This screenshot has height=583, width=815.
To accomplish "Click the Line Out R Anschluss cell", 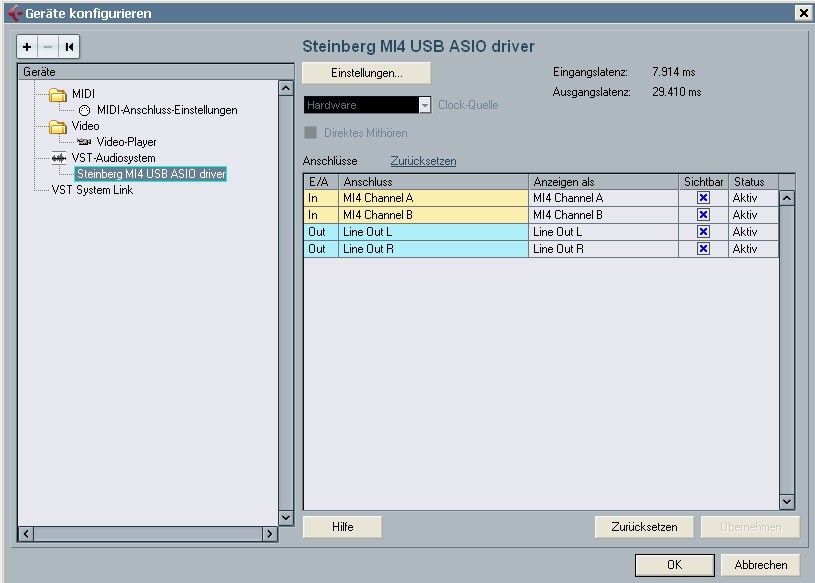I will tap(433, 249).
